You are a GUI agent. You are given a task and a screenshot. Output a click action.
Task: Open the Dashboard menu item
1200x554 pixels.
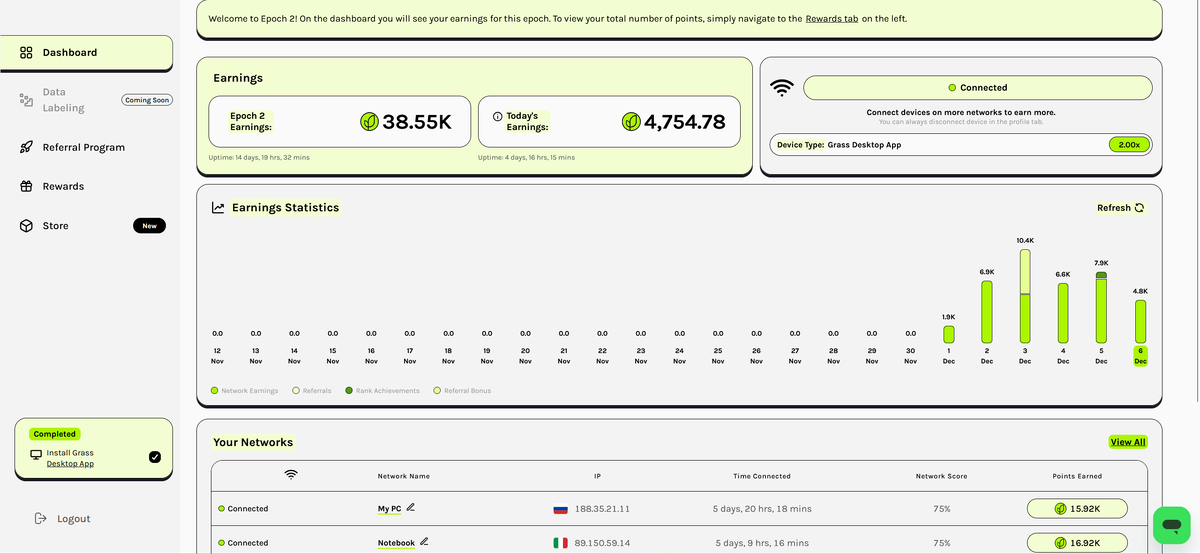86,53
